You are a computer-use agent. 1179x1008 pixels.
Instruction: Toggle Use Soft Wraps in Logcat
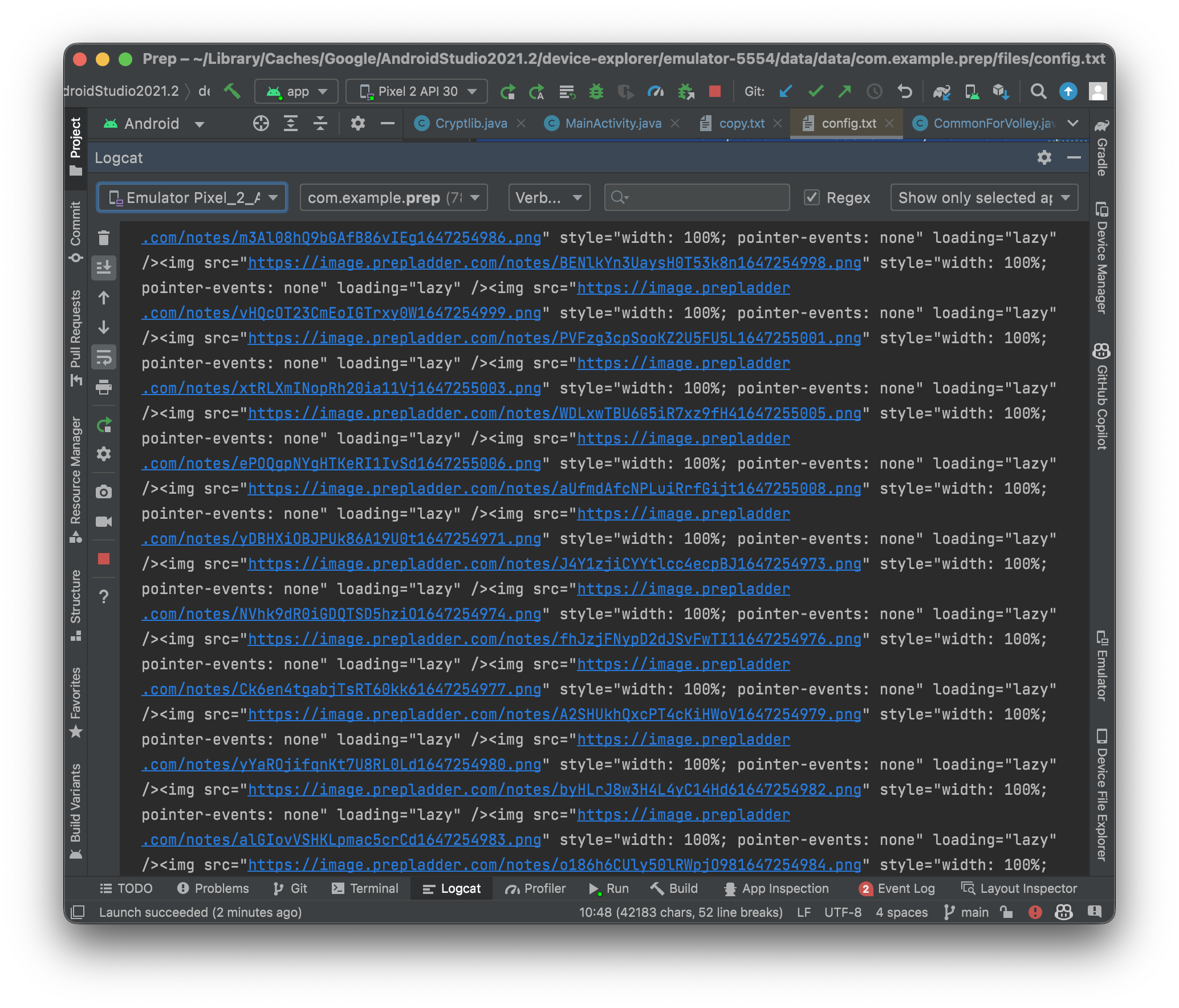click(104, 357)
